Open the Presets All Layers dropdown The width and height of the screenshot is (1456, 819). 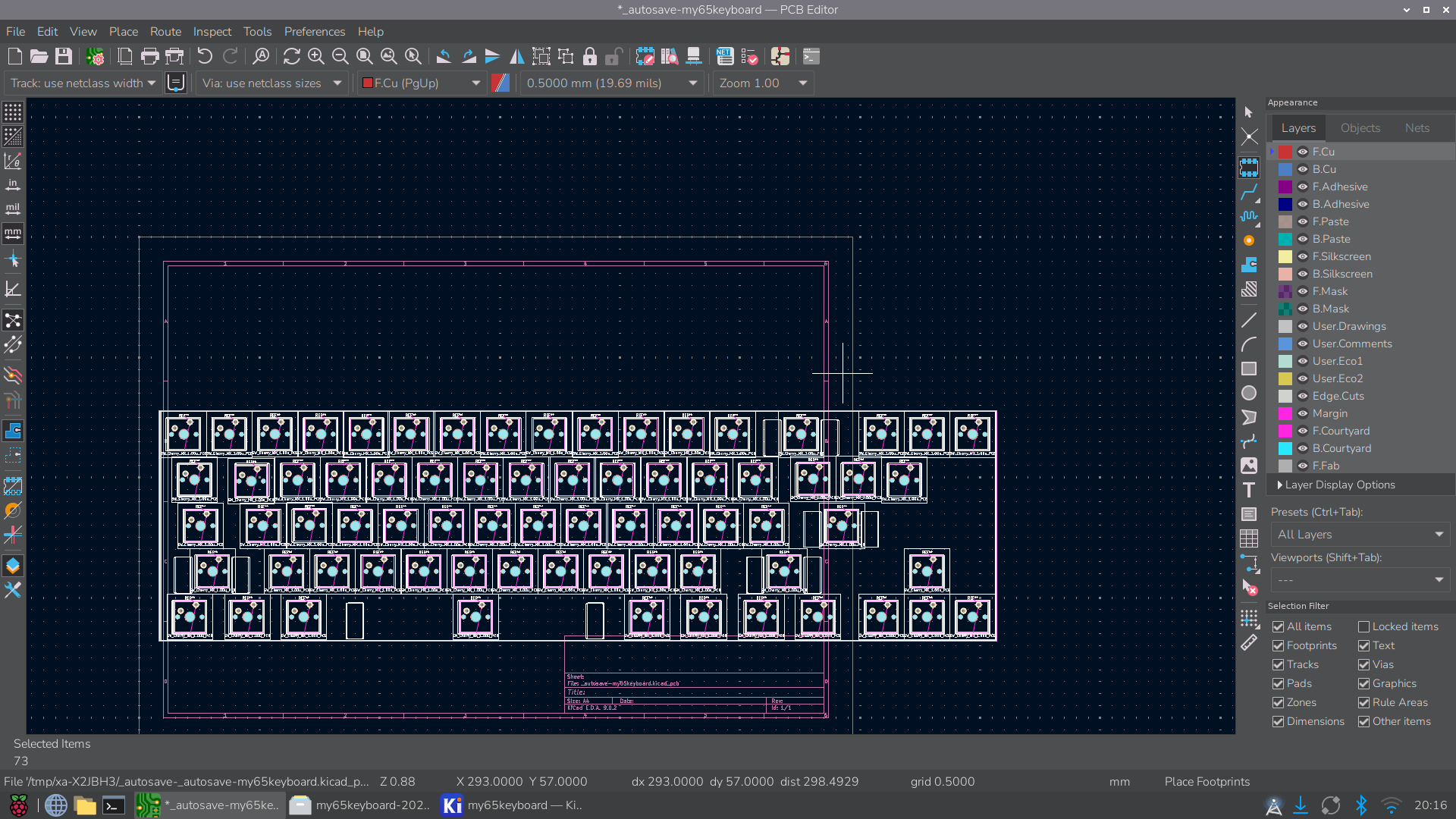[1360, 534]
